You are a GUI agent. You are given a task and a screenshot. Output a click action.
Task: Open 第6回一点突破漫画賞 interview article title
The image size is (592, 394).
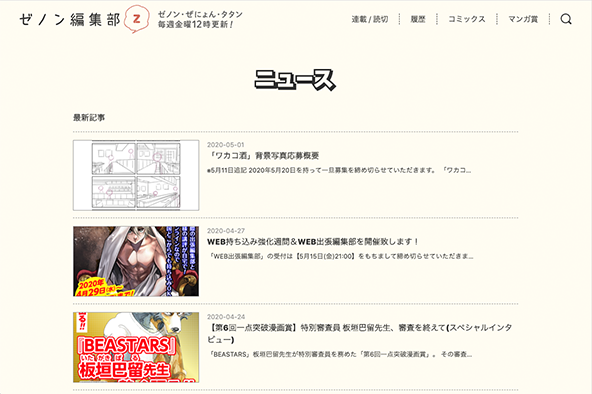click(x=359, y=334)
